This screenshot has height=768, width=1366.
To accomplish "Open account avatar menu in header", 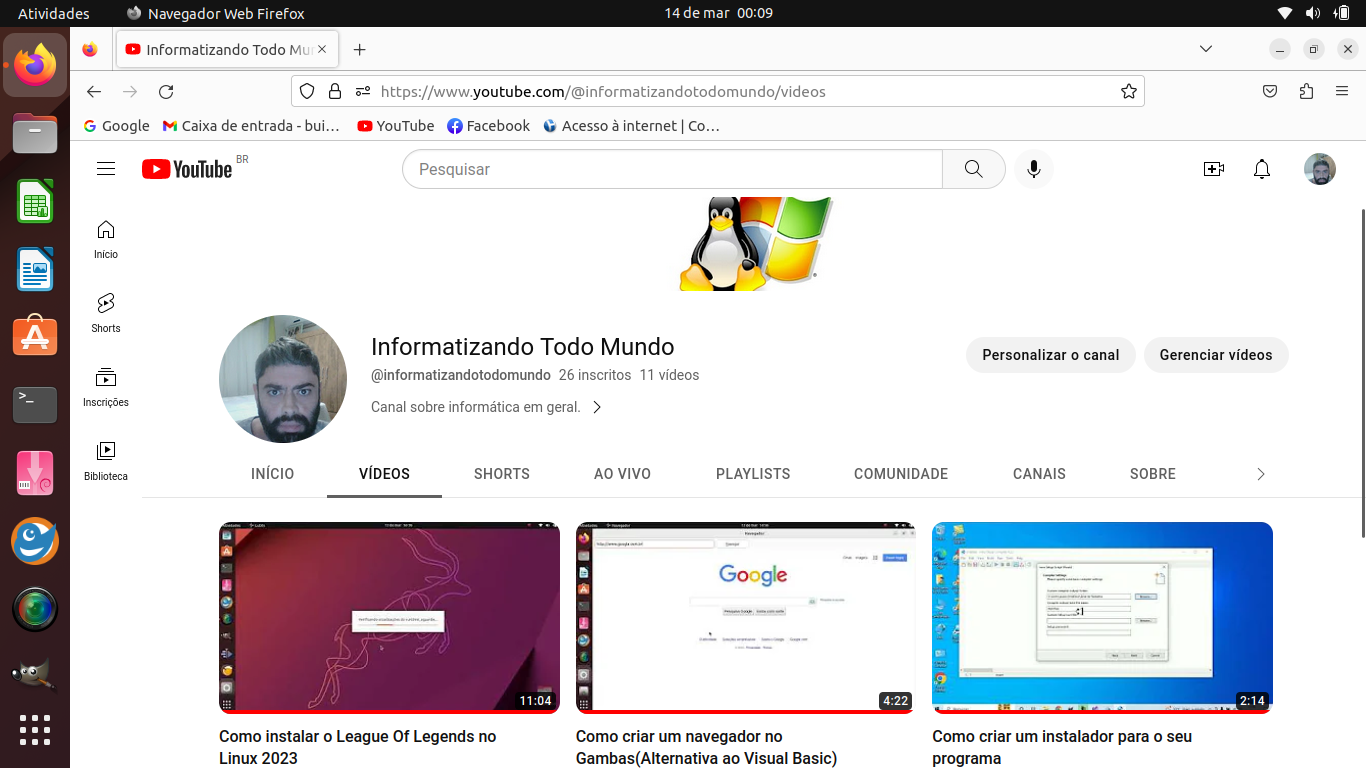I will coord(1320,169).
